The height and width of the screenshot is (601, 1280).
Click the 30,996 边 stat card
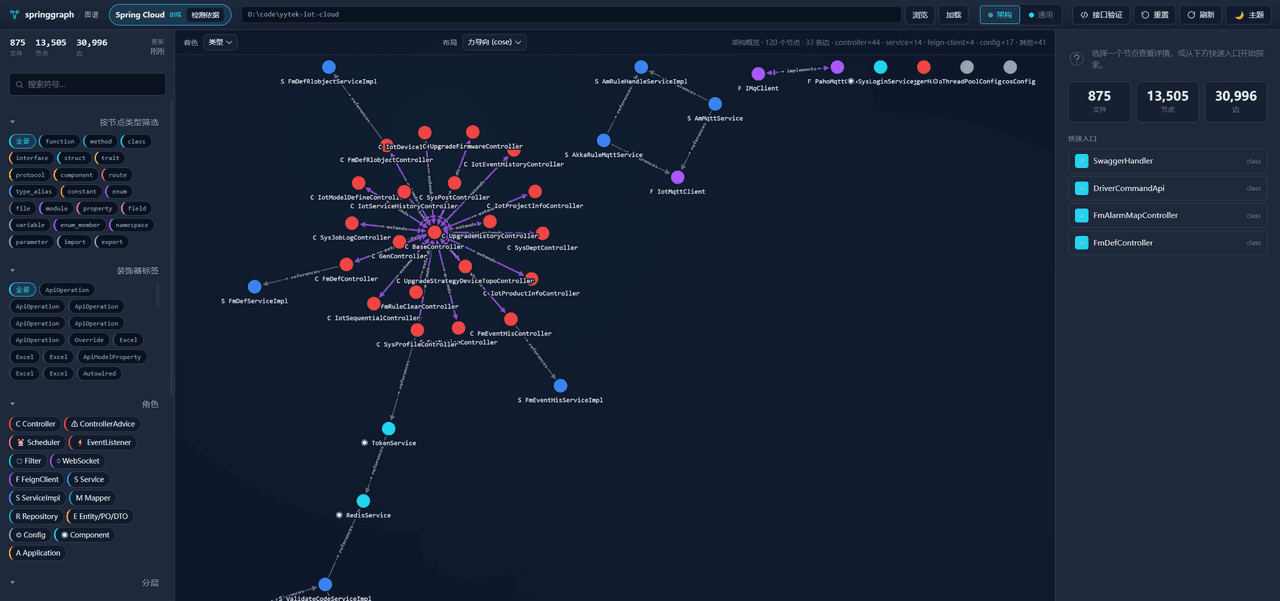[1236, 102]
